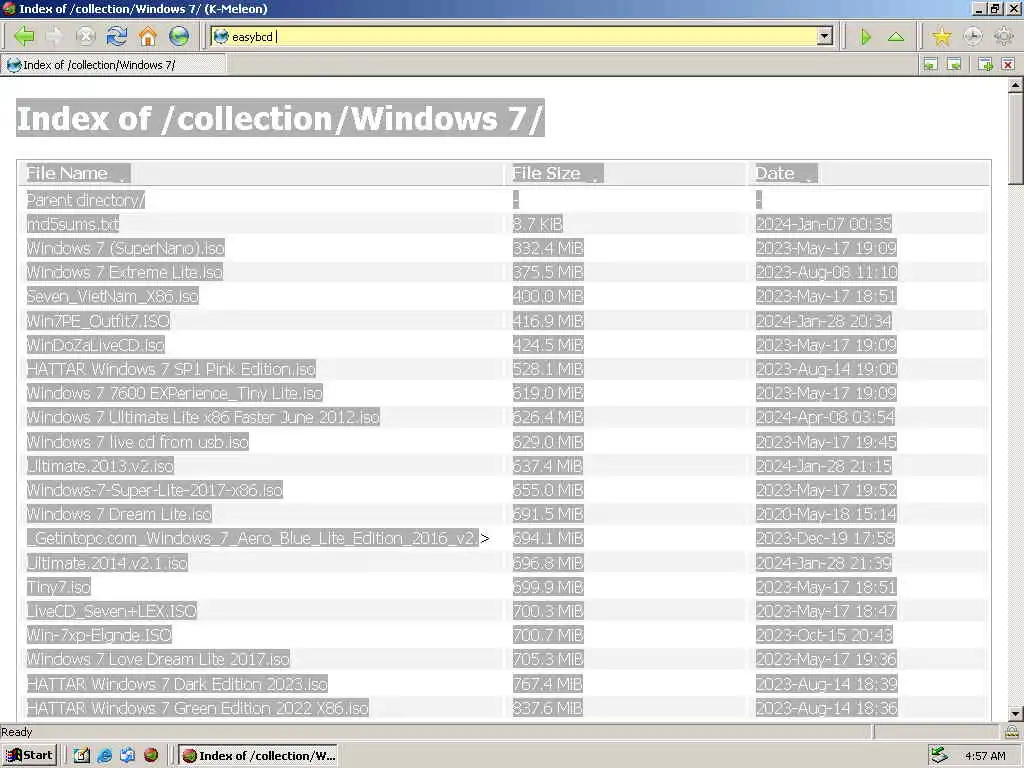Screen dimensions: 1024x768
Task: Download Windows-7-Super-Lite-2017-x86.iso
Action: click(155, 490)
